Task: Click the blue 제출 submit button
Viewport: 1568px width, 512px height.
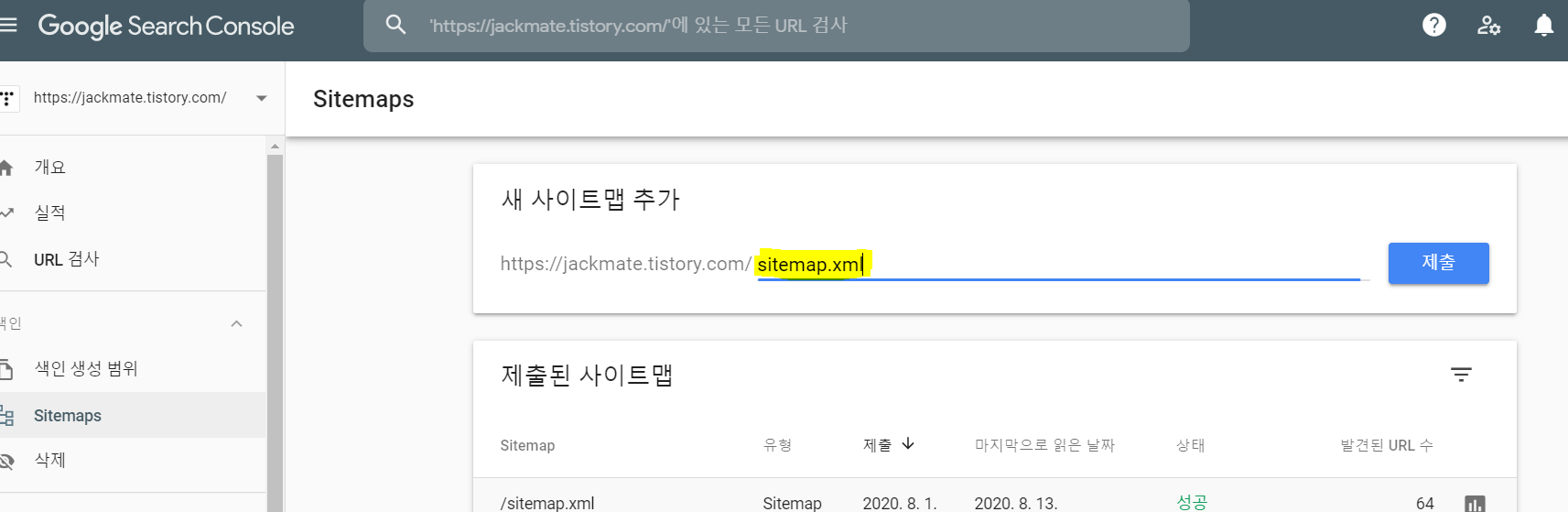Action: click(1438, 263)
